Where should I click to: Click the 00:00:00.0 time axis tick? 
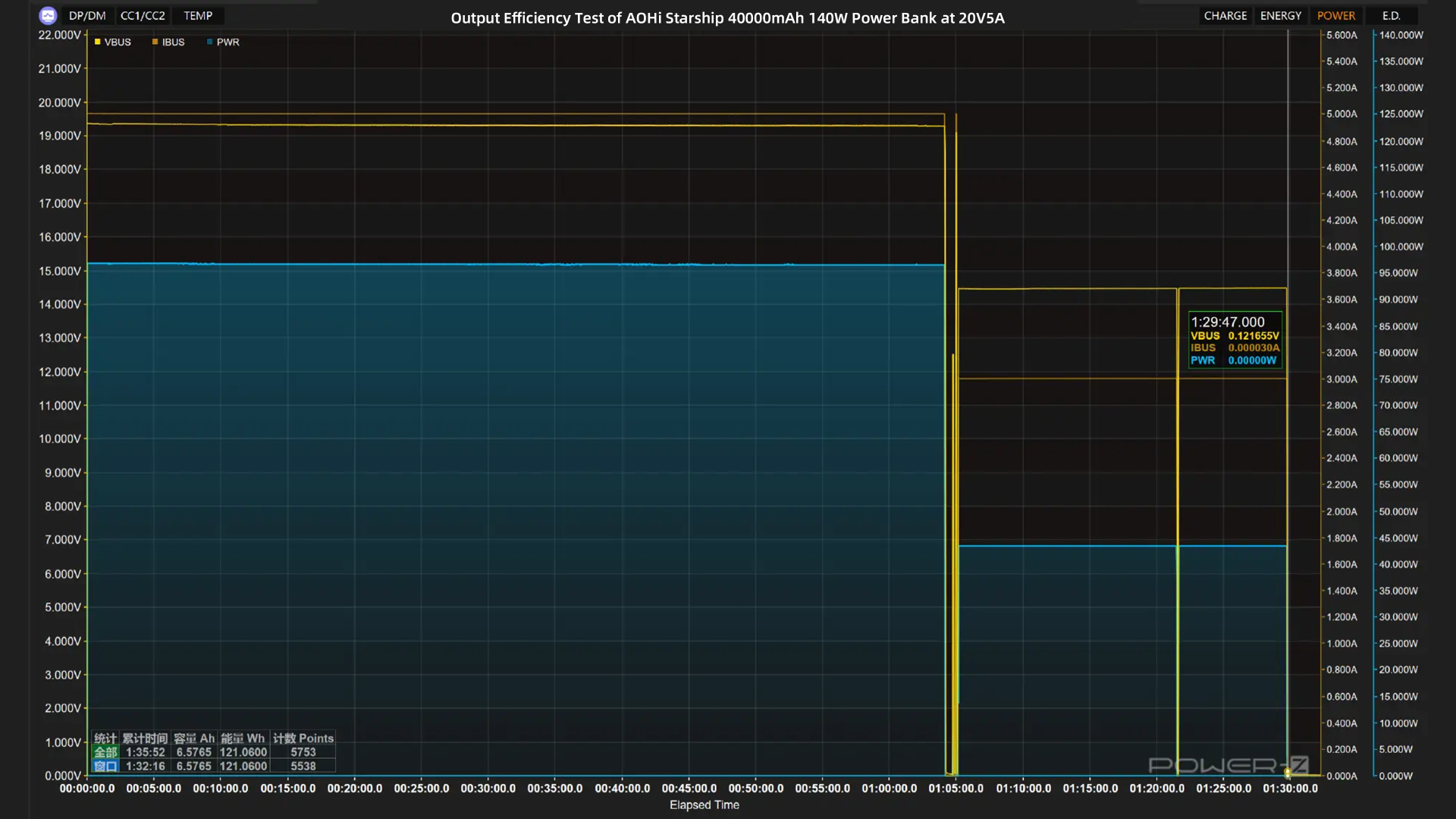pyautogui.click(x=87, y=788)
